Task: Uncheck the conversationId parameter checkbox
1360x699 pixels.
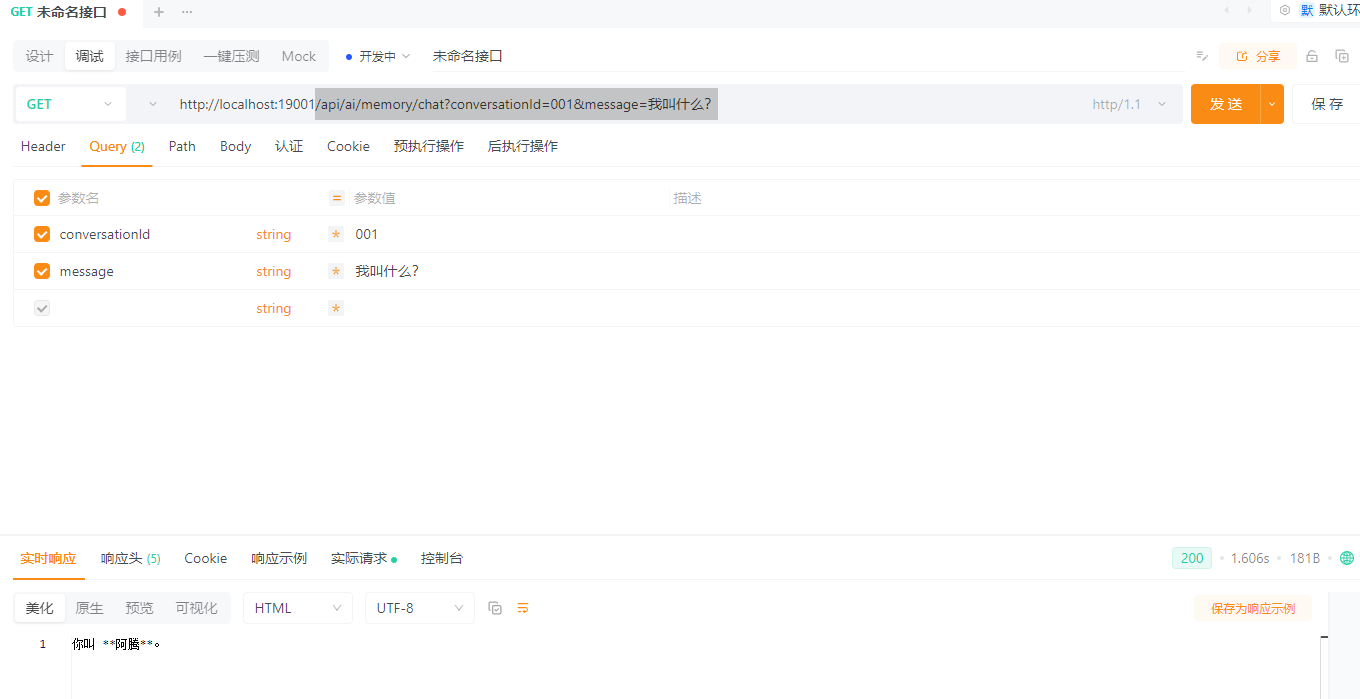Action: point(42,234)
